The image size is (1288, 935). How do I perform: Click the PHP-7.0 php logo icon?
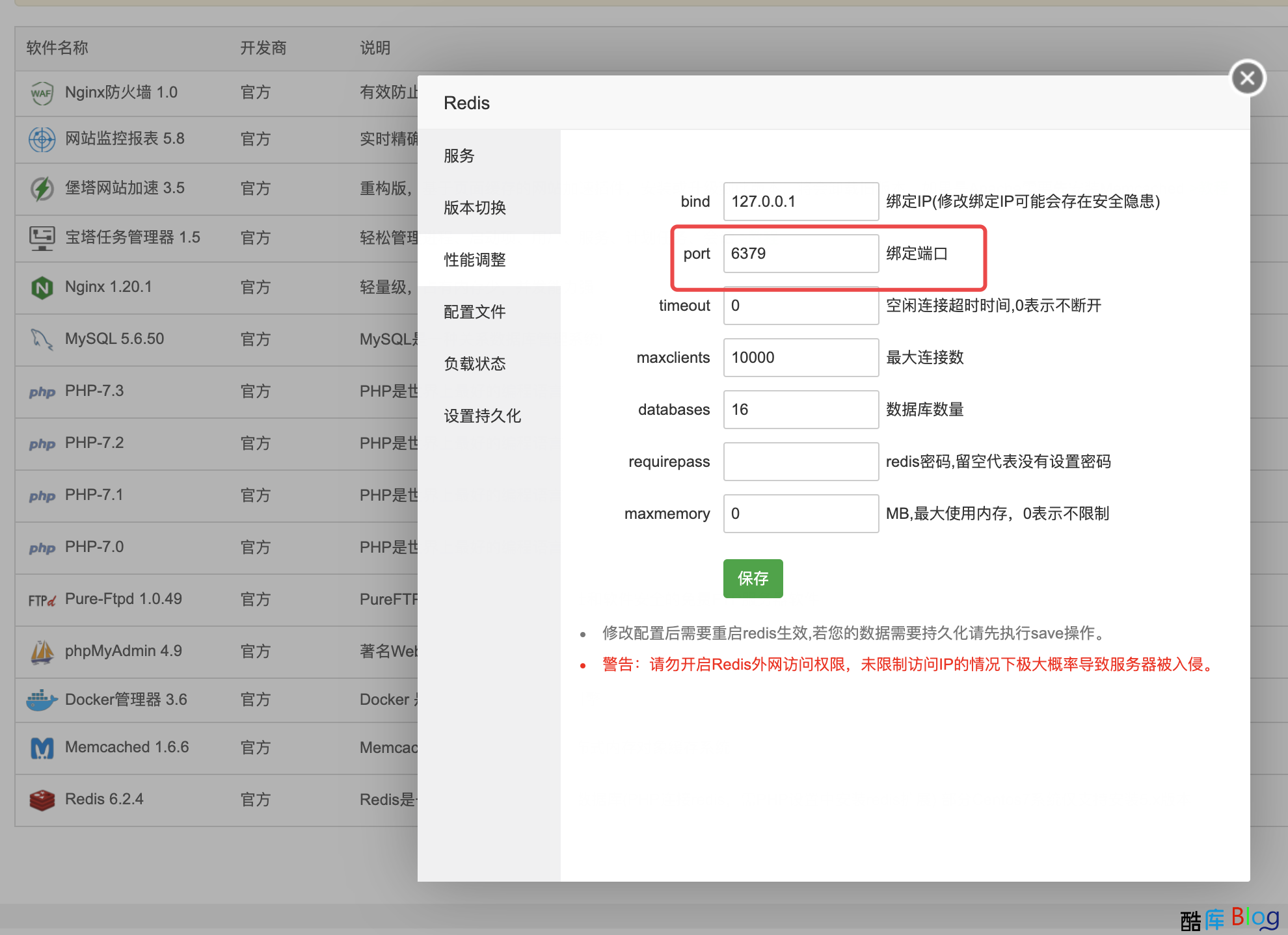42,547
